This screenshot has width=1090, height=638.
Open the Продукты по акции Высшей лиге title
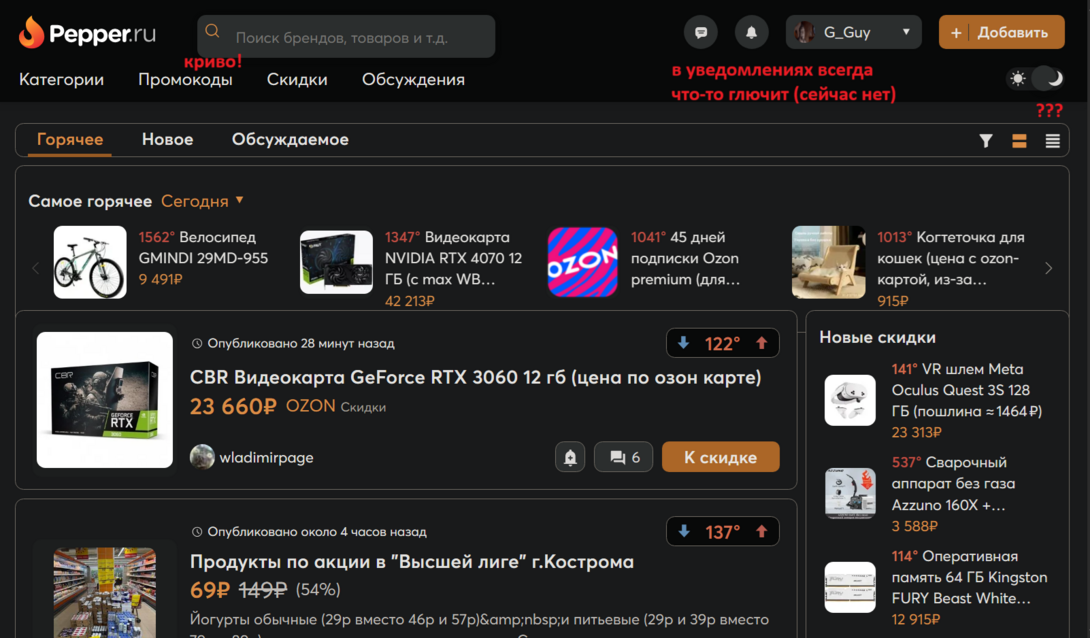[412, 562]
